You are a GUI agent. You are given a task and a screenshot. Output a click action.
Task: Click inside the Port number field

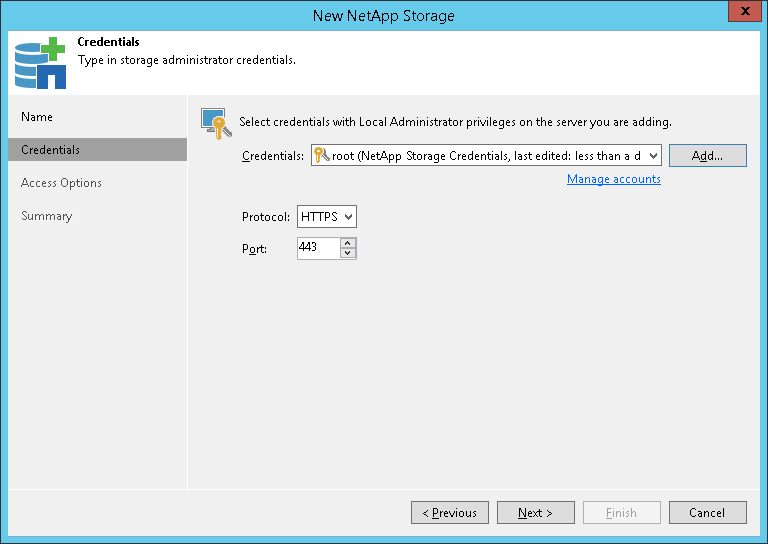pyautogui.click(x=319, y=248)
